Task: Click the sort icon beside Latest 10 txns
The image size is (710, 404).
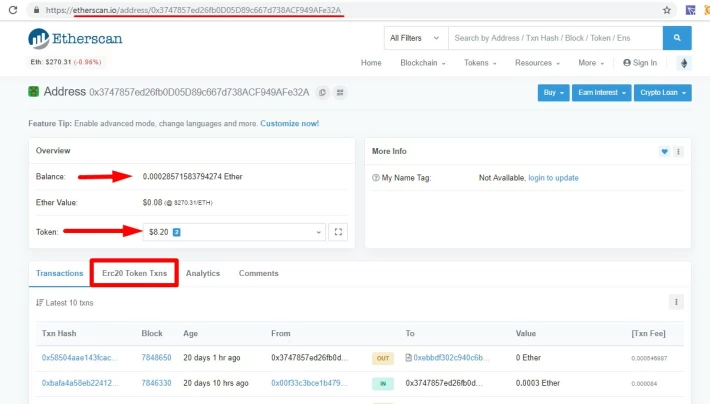Action: [x=39, y=303]
